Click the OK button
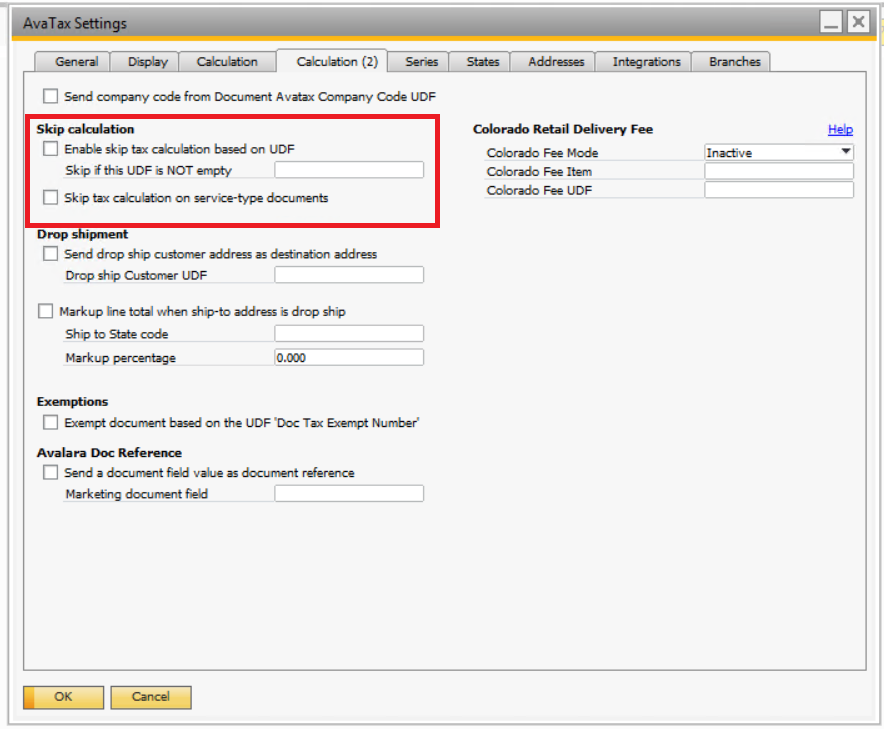This screenshot has height=729, width=884. point(63,697)
